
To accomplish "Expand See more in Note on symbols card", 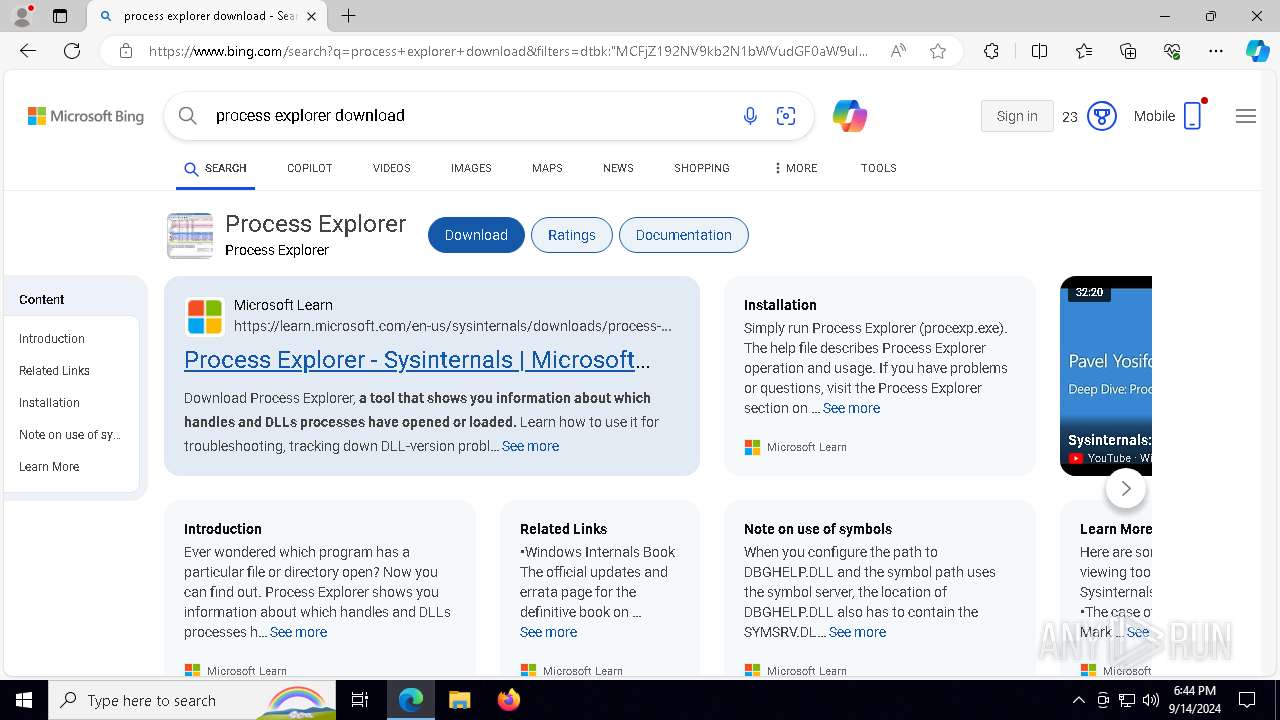I will click(x=857, y=632).
